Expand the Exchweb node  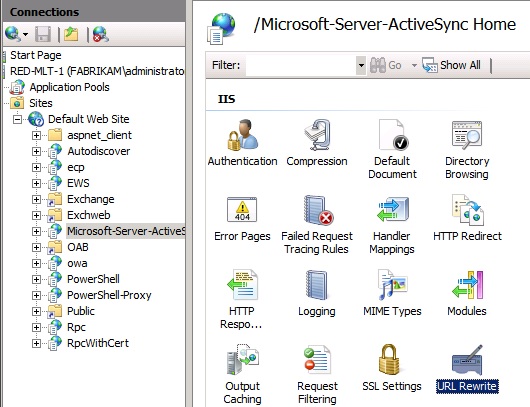36,215
